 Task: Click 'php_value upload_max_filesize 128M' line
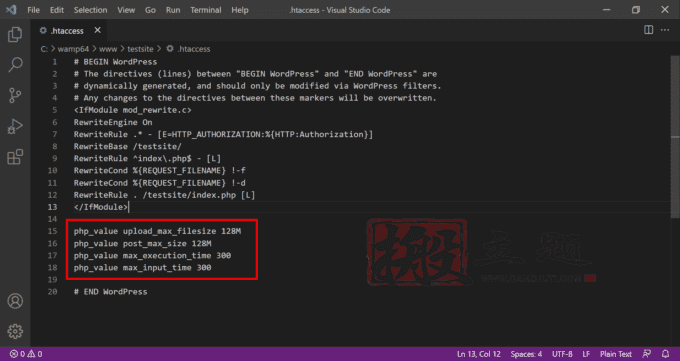(157, 231)
